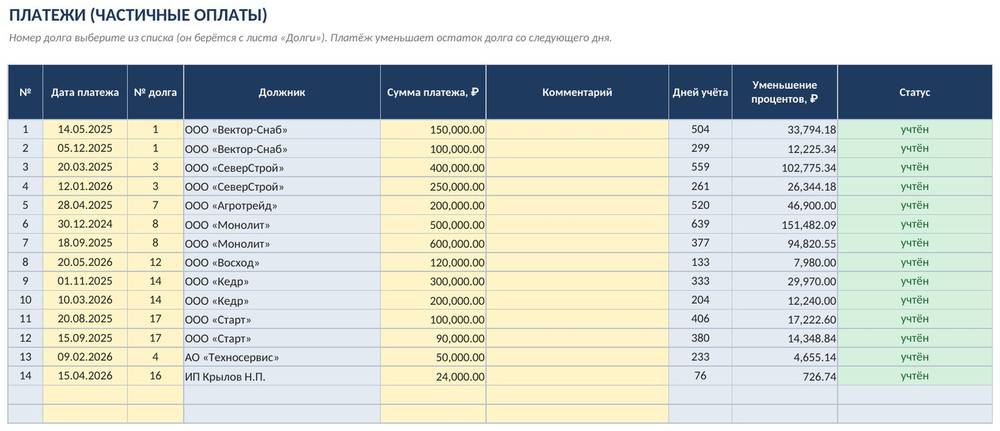Select the date cell 12.01.2026
This screenshot has width=1000, height=431.
[x=85, y=187]
